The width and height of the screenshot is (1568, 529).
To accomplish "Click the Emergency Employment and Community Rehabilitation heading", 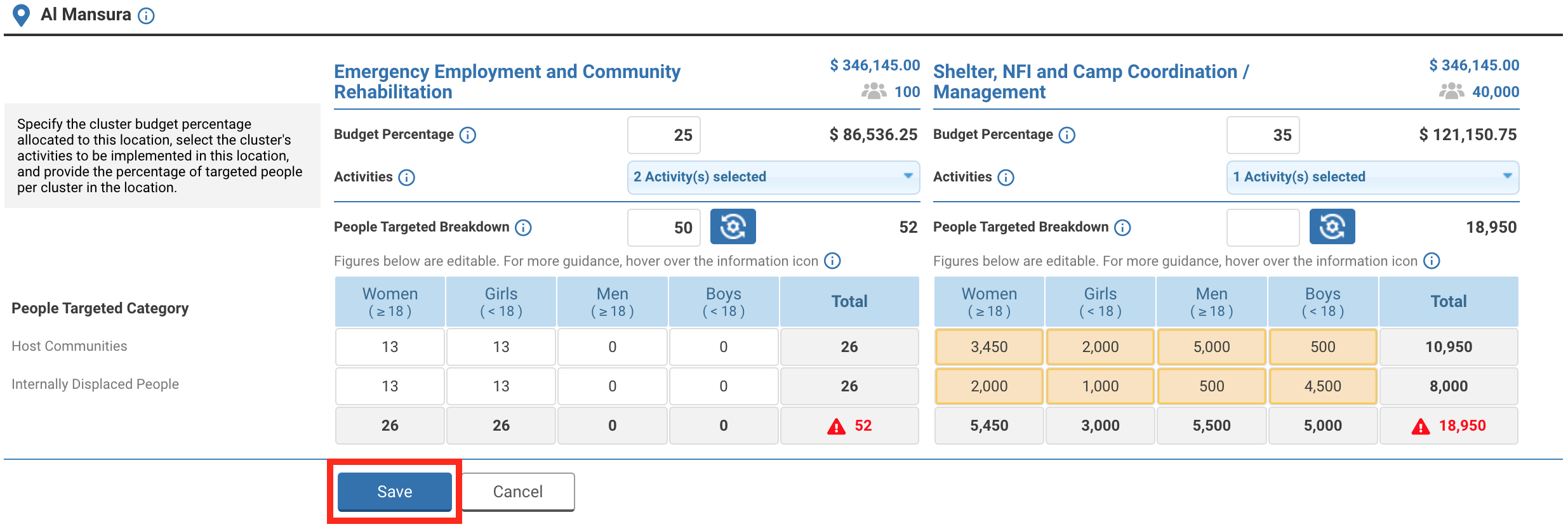I will tap(507, 82).
